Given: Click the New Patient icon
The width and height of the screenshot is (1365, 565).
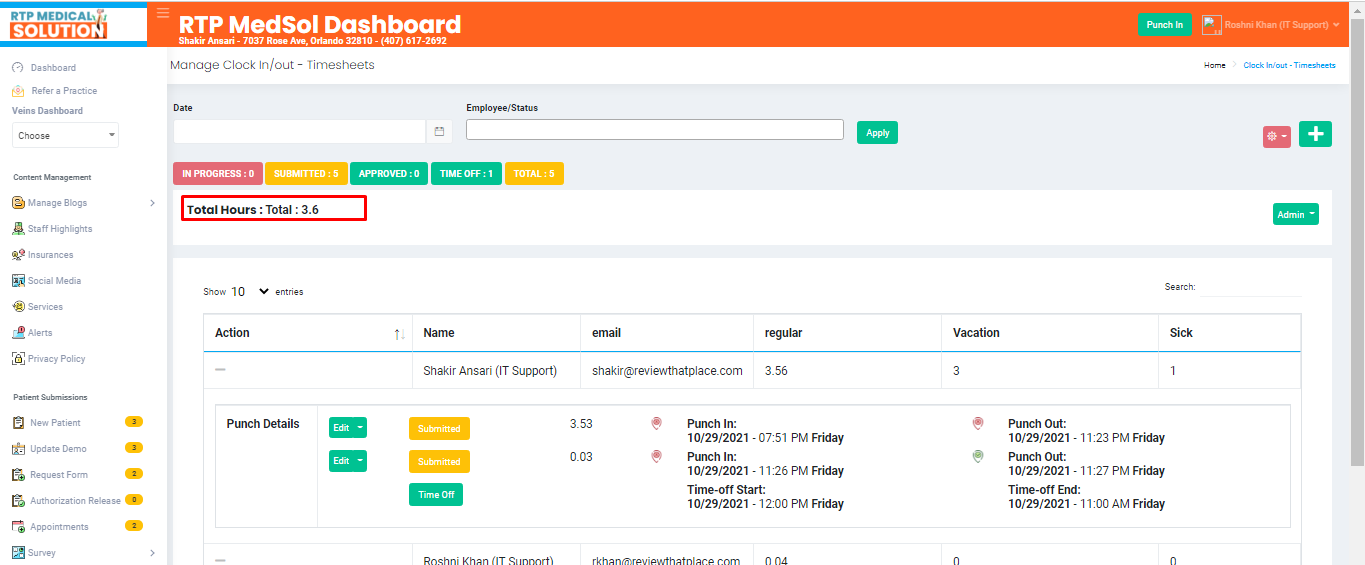Looking at the screenshot, I should [x=18, y=423].
